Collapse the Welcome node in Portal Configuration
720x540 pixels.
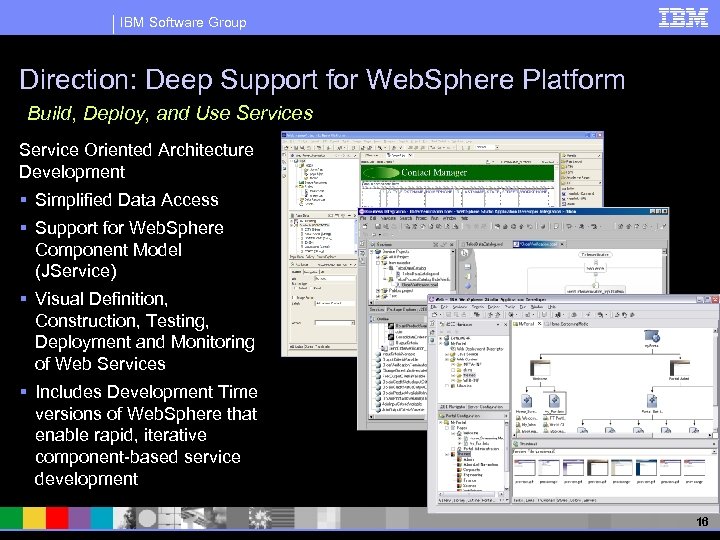point(453,433)
